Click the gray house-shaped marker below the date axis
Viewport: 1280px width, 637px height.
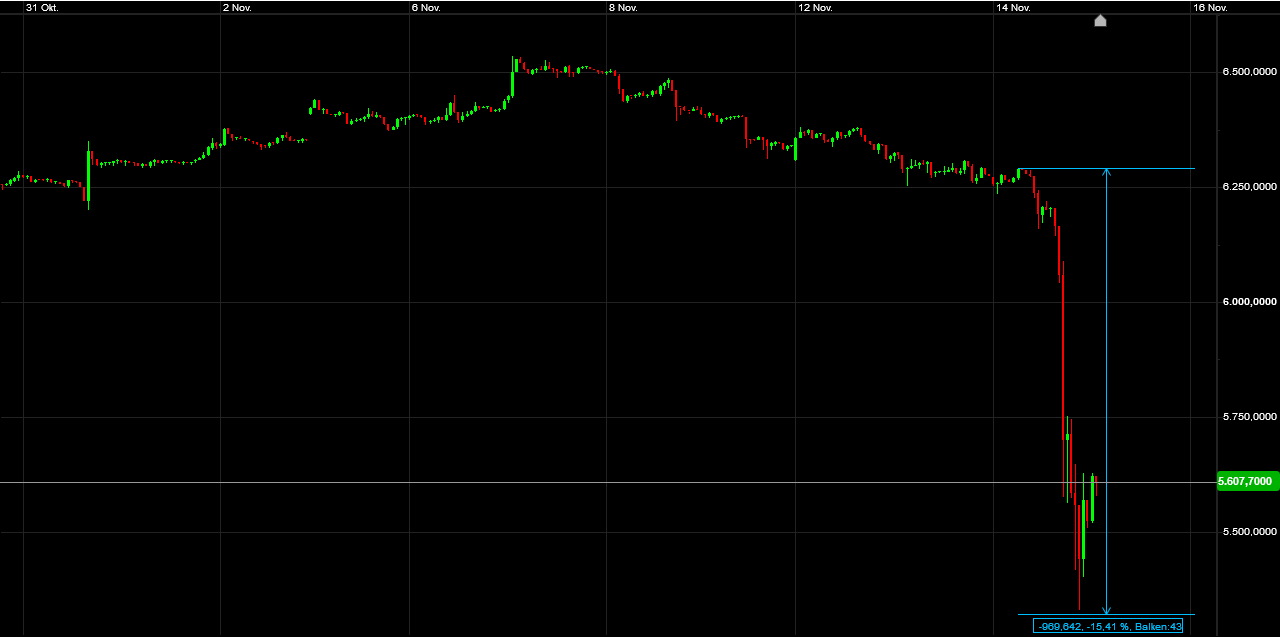tap(1100, 20)
